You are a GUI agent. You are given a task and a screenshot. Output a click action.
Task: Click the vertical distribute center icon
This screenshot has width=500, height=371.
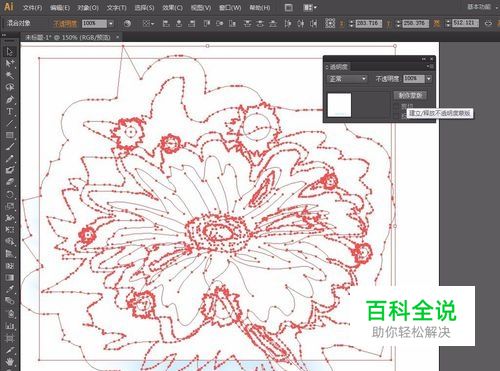(x=260, y=23)
